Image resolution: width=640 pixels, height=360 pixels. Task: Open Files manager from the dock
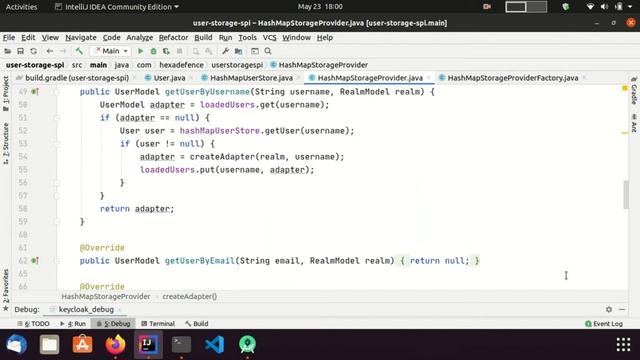pyautogui.click(x=49, y=344)
